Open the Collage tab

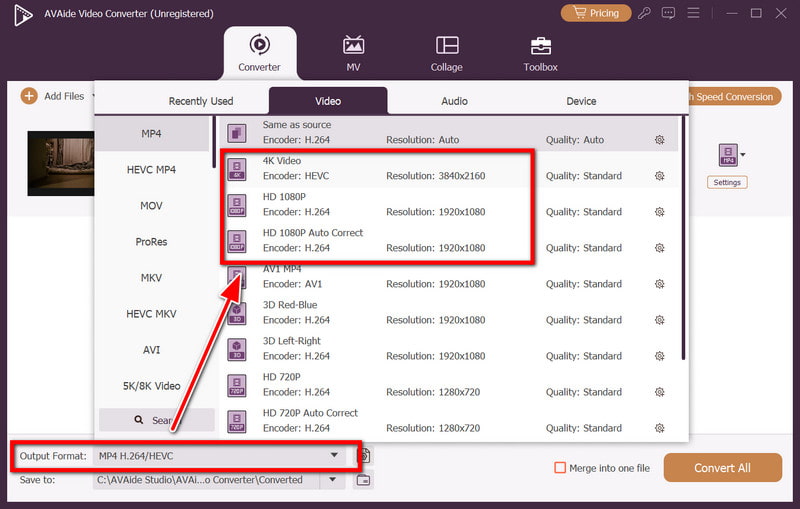click(x=446, y=53)
